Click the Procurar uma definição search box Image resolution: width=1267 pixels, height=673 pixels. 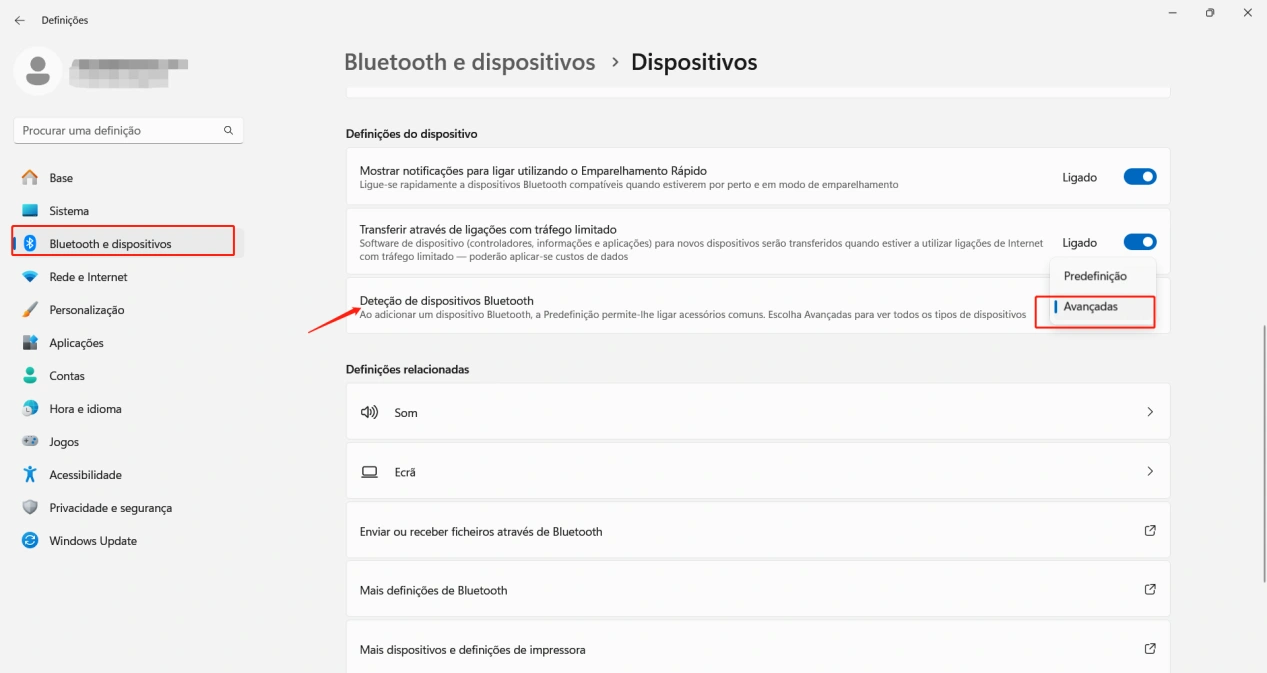[x=118, y=130]
